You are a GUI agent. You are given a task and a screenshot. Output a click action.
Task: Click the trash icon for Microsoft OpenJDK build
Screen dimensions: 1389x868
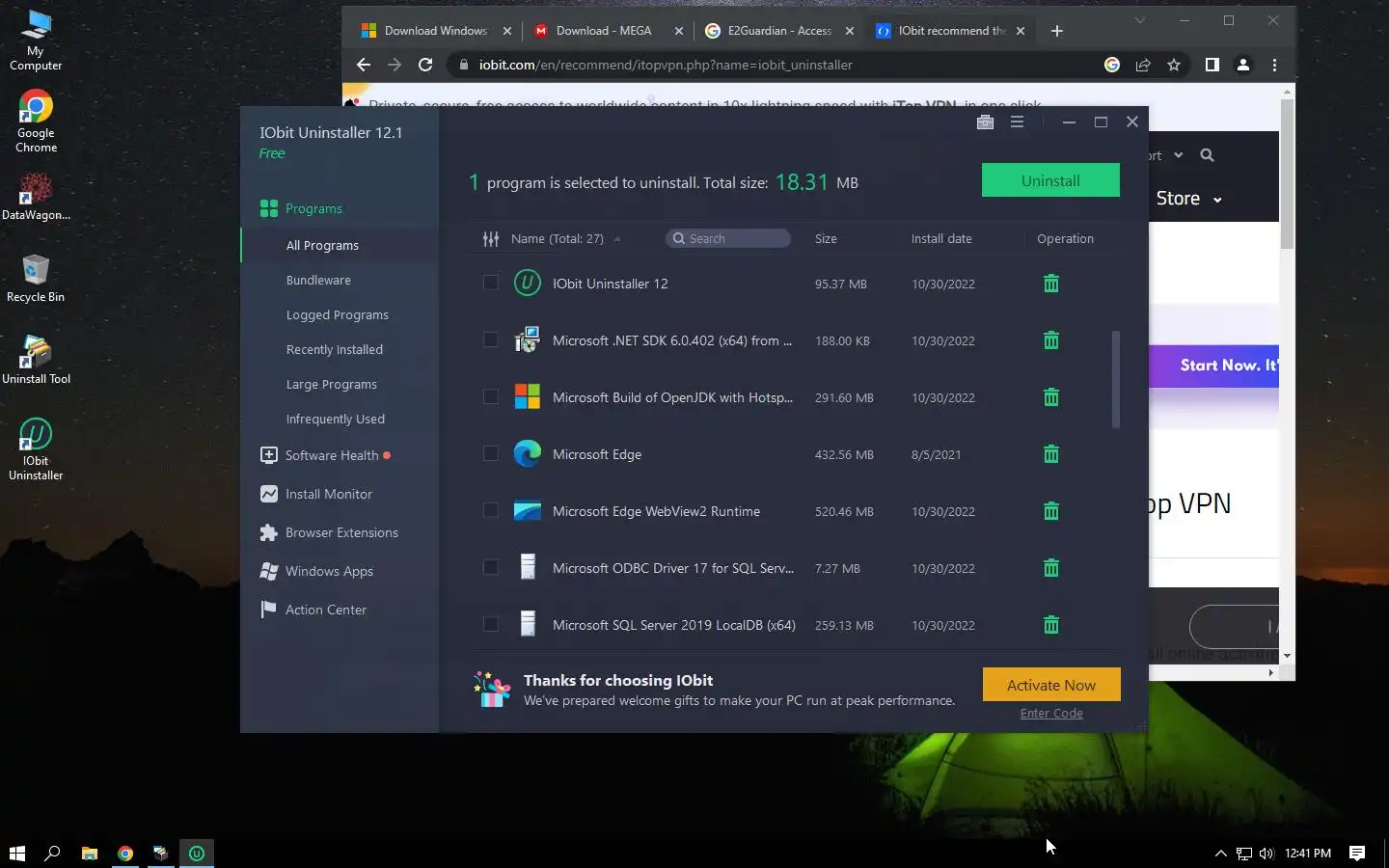tap(1051, 397)
